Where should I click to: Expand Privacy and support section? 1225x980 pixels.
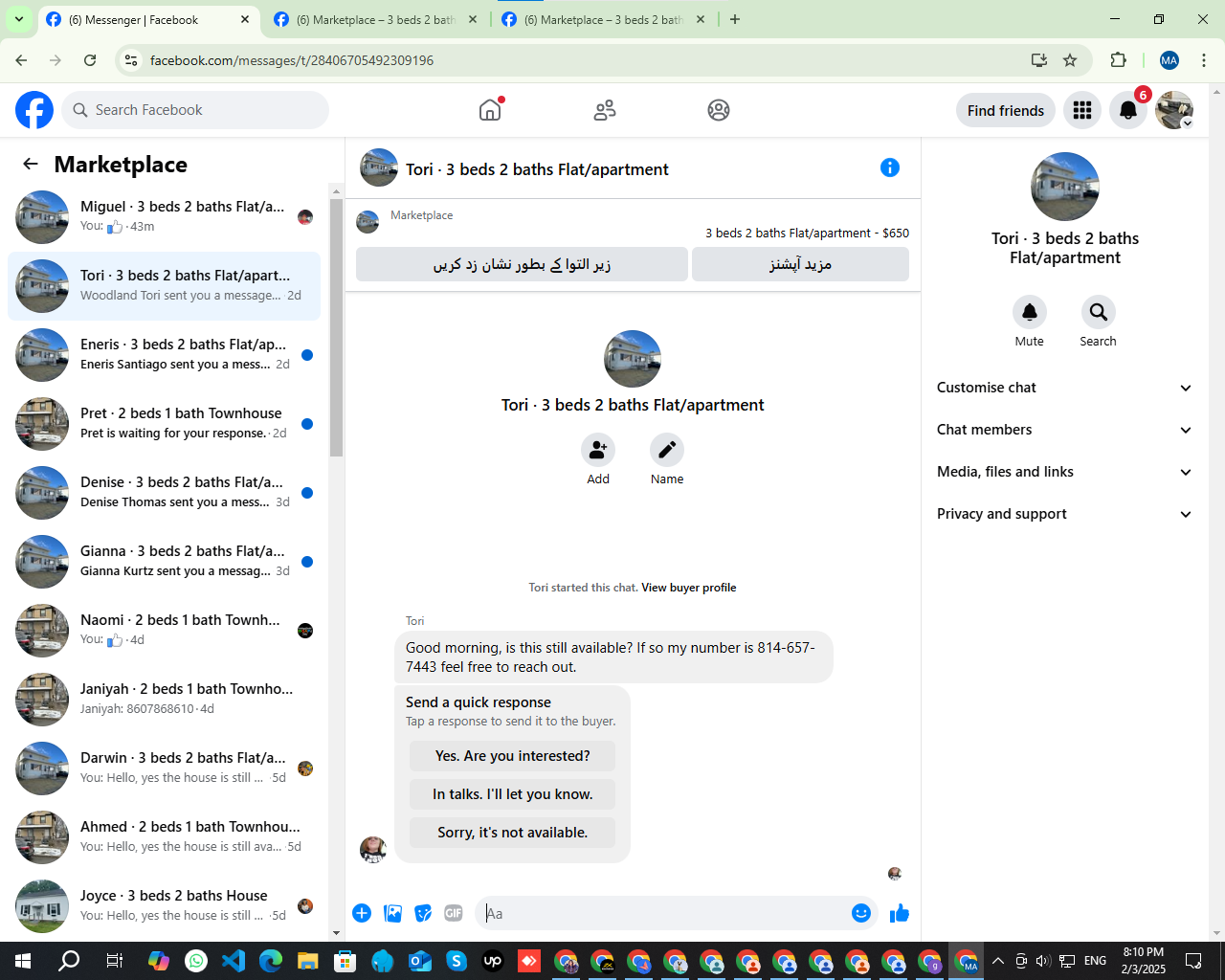tap(1064, 514)
